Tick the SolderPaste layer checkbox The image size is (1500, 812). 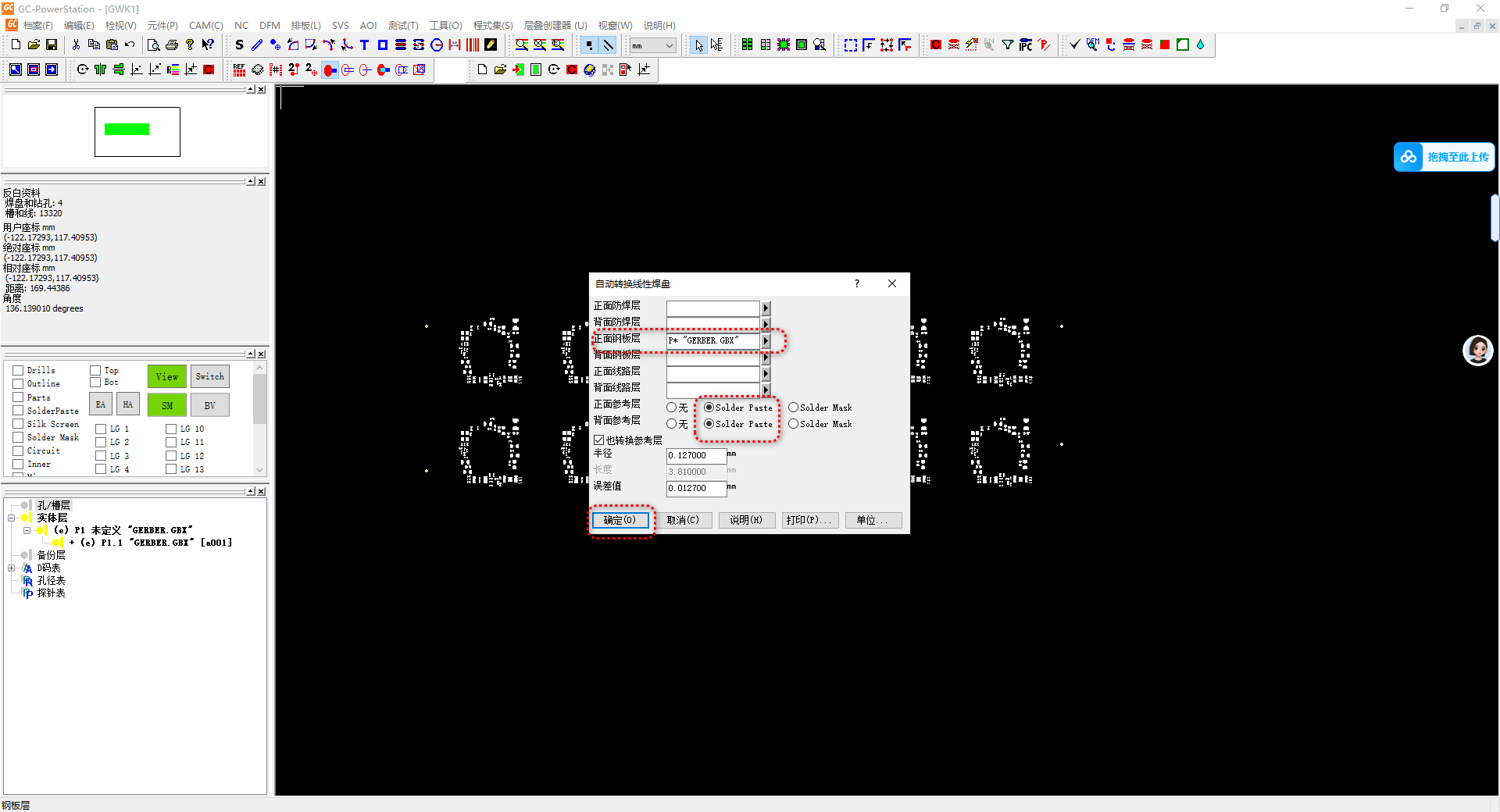tap(17, 411)
